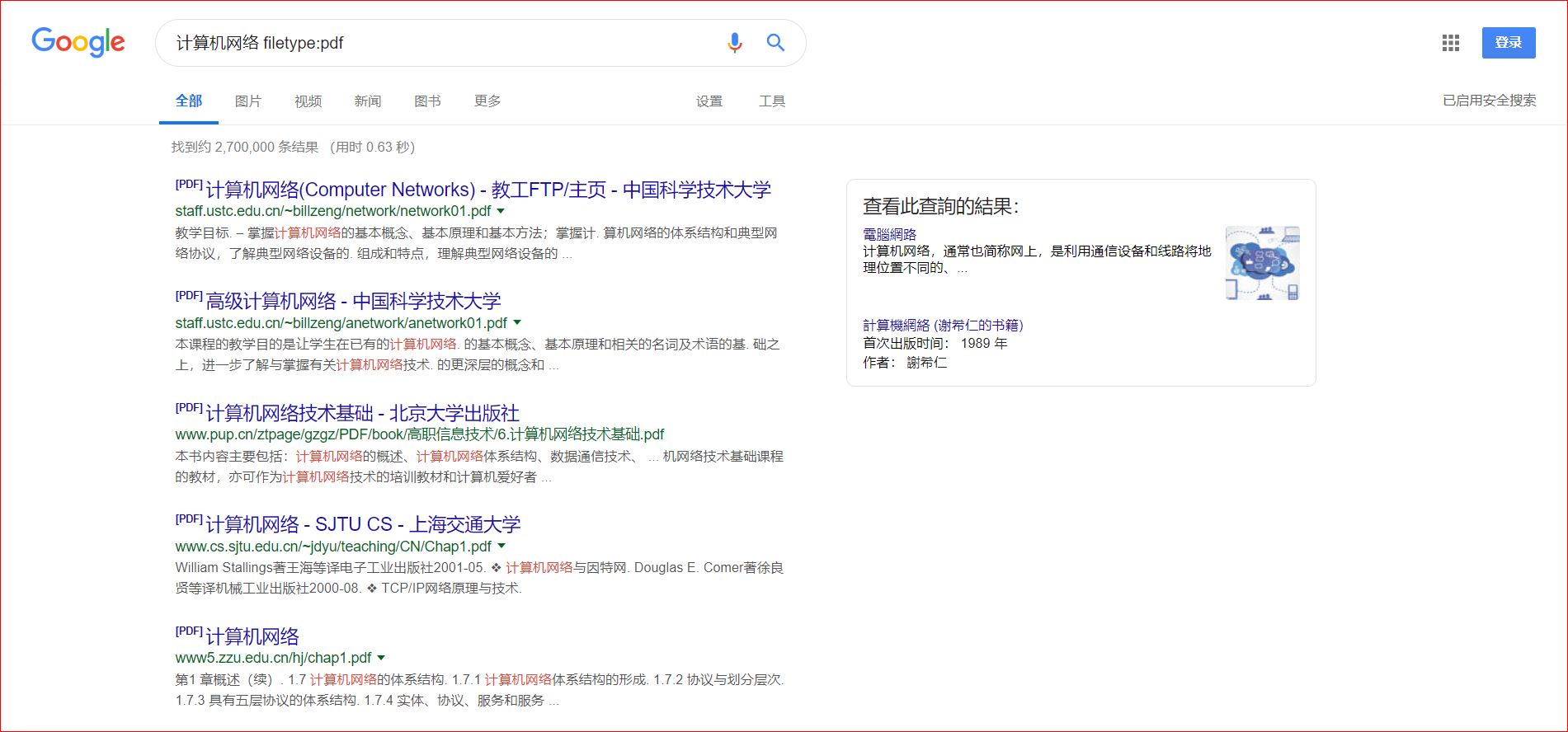This screenshot has width=1568, height=732.
Task: Open the 设置 menu
Action: click(709, 101)
